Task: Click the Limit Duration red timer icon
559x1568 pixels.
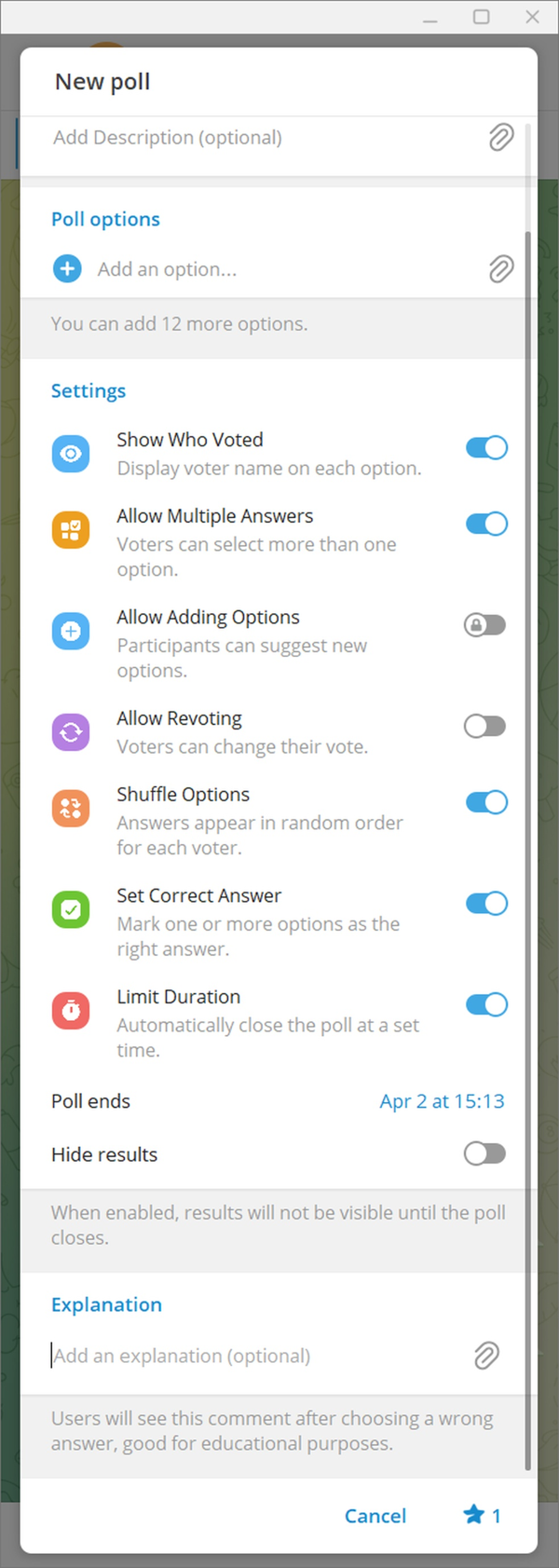Action: click(71, 1010)
